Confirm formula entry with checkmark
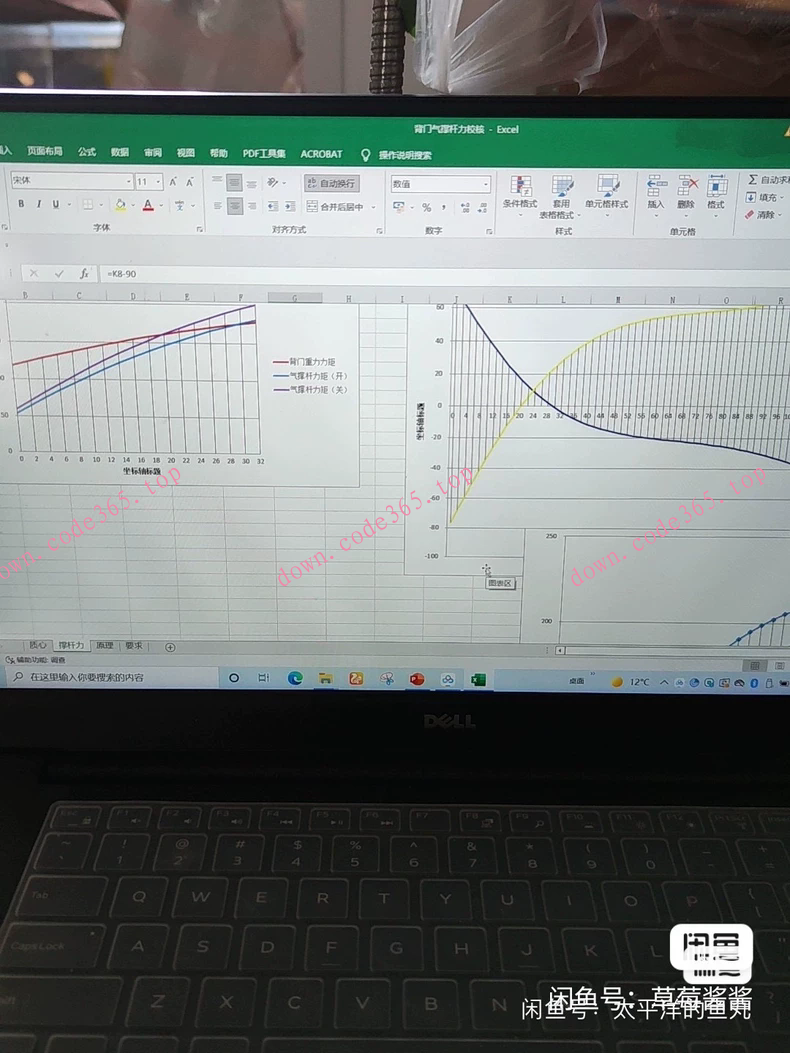 pos(59,273)
